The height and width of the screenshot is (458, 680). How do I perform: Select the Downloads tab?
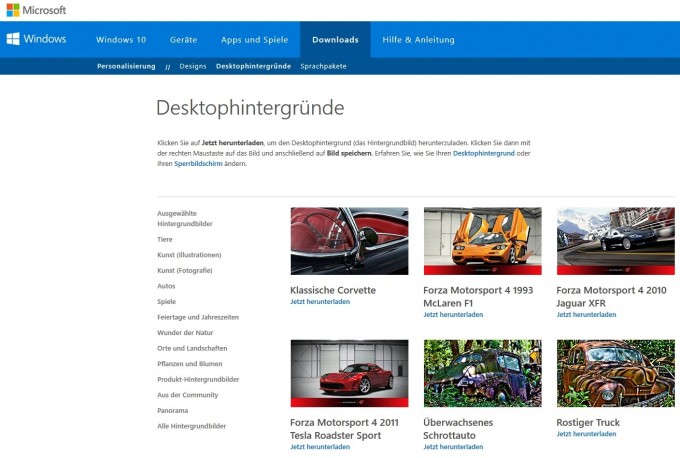(x=335, y=40)
